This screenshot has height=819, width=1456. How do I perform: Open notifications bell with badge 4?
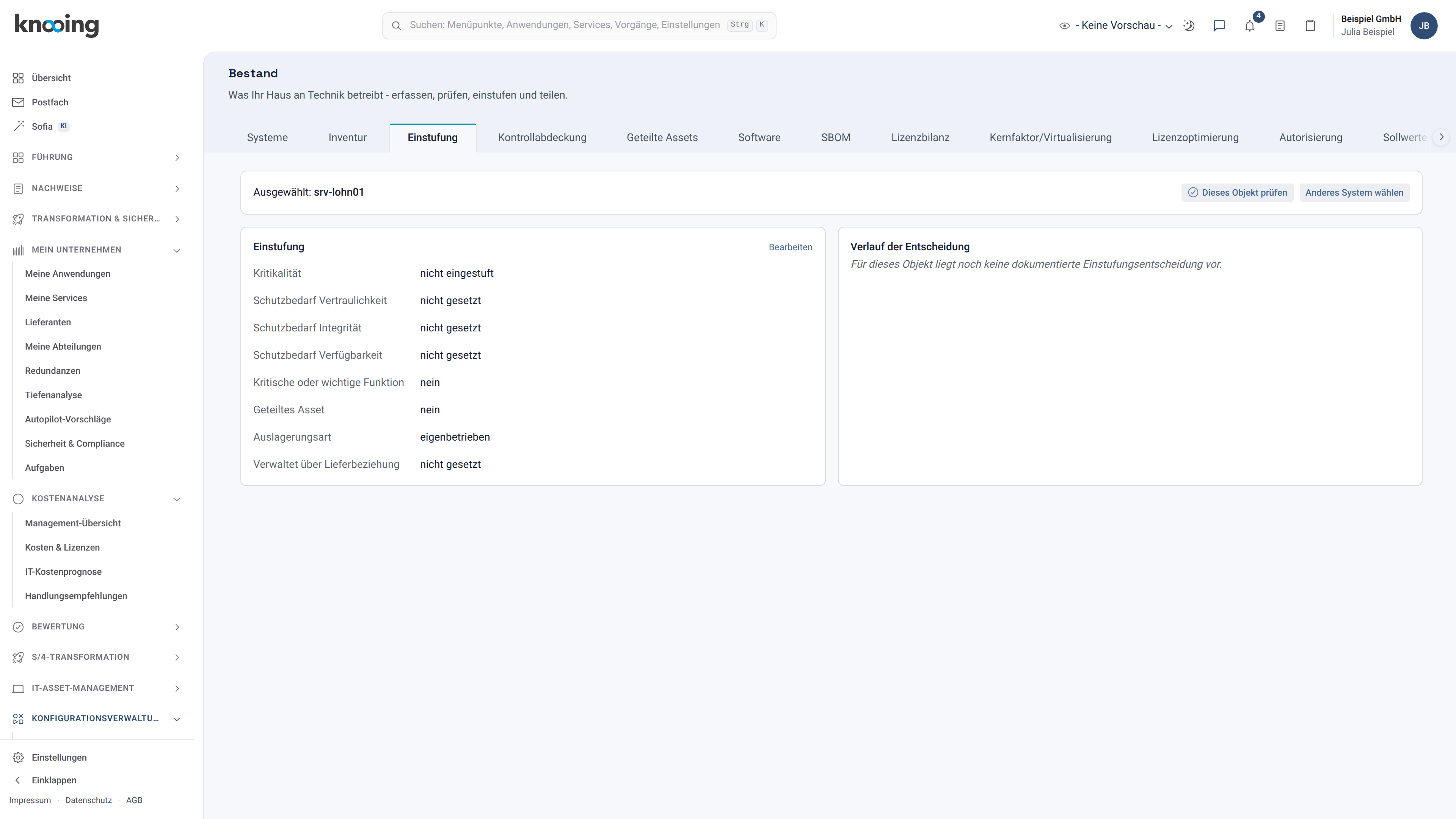coord(1250,25)
